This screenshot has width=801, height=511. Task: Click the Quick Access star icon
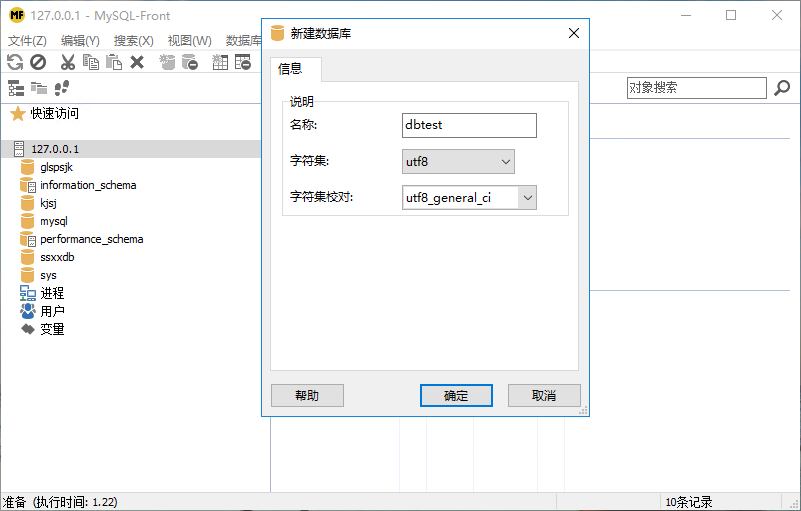17,113
